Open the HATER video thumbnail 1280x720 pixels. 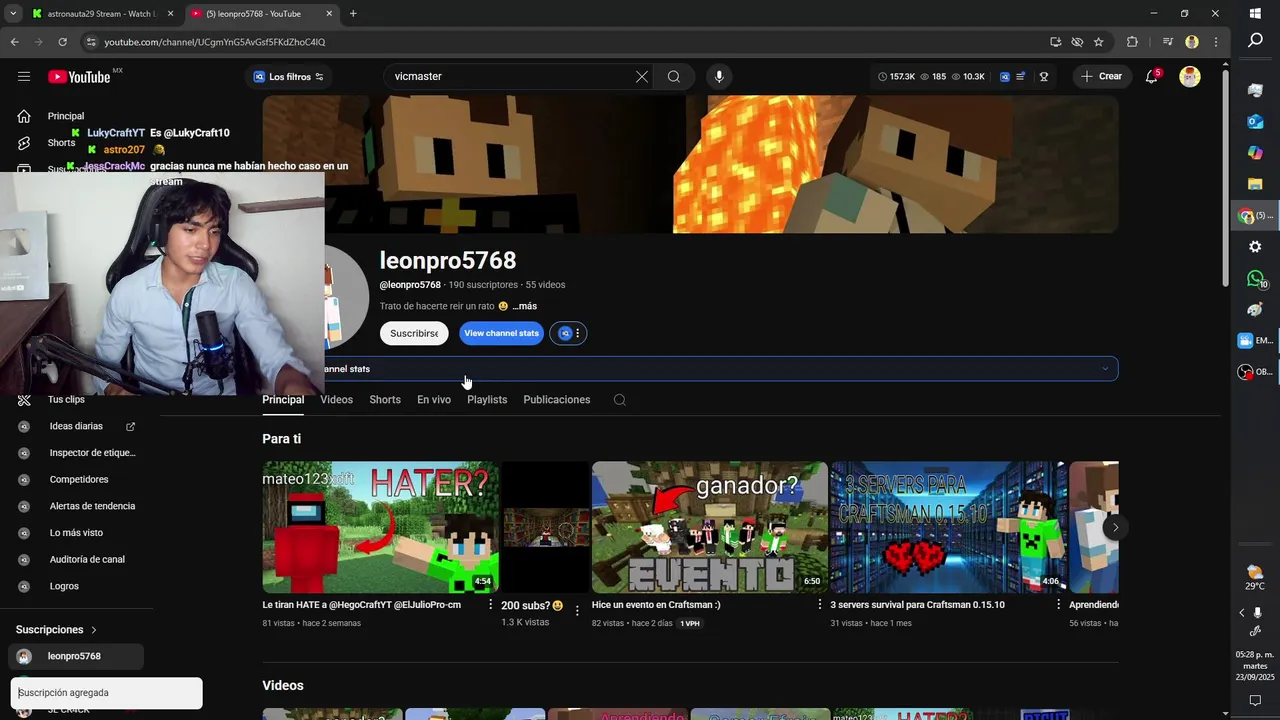(x=380, y=527)
